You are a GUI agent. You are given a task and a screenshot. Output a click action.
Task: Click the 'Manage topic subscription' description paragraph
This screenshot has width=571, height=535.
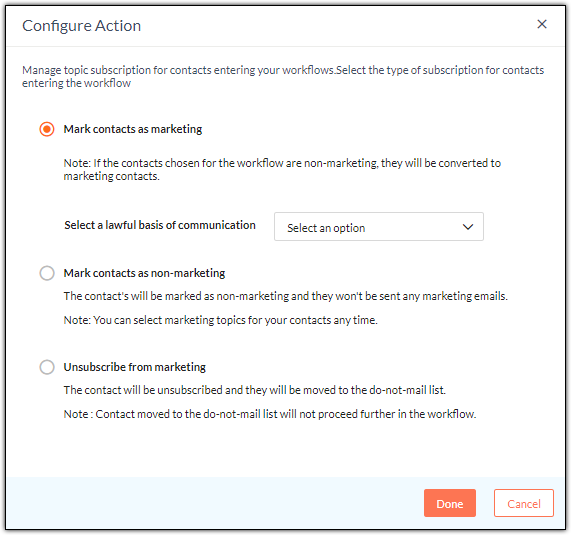pyautogui.click(x=283, y=76)
